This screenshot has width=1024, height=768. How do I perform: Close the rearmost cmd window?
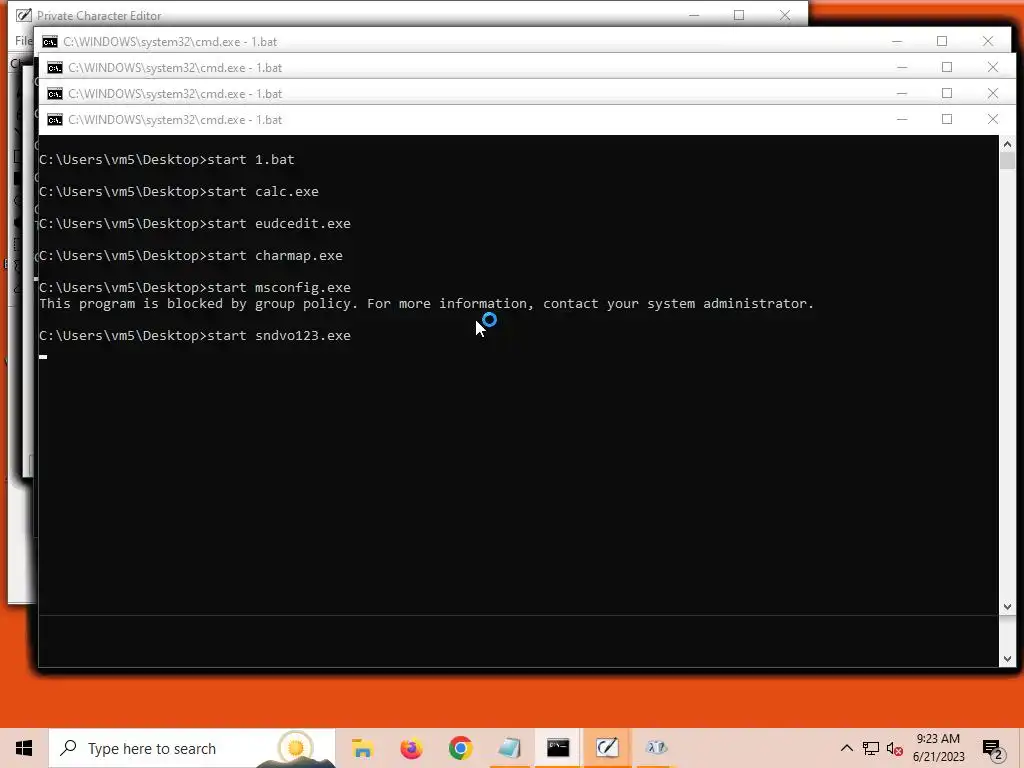click(987, 41)
